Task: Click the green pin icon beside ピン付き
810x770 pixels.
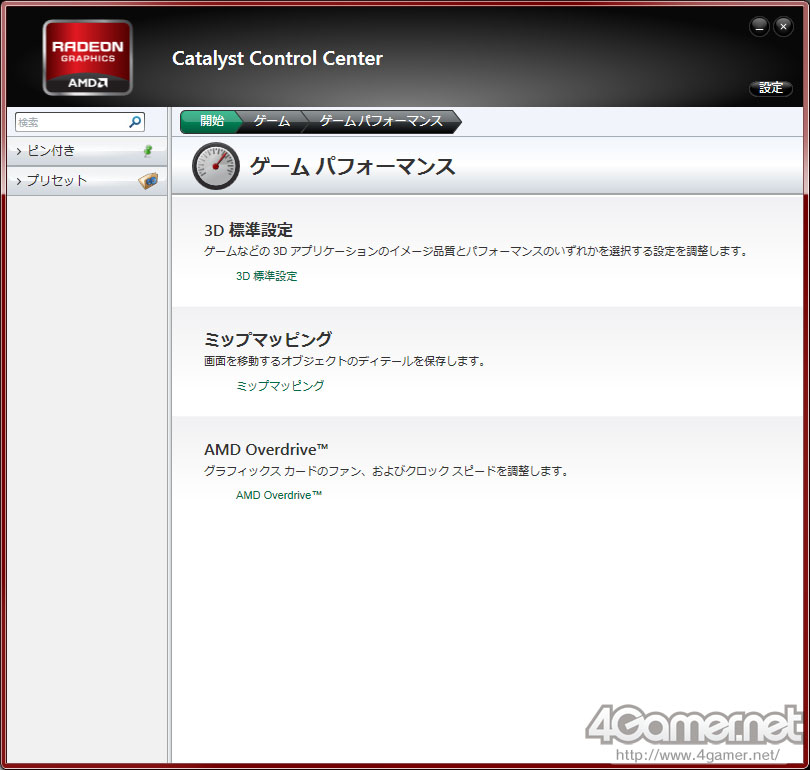Action: click(148, 150)
